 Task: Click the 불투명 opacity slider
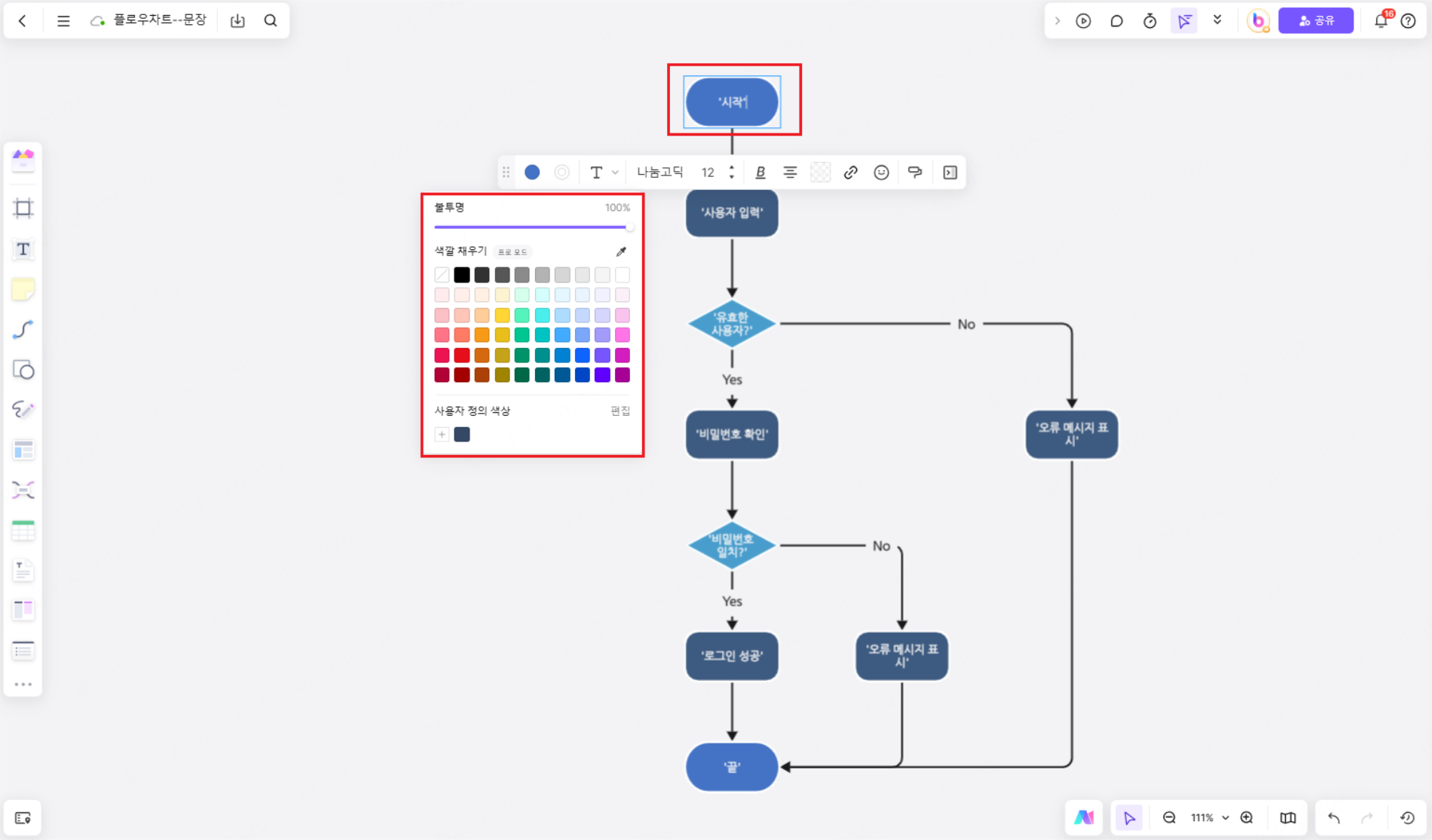533,227
